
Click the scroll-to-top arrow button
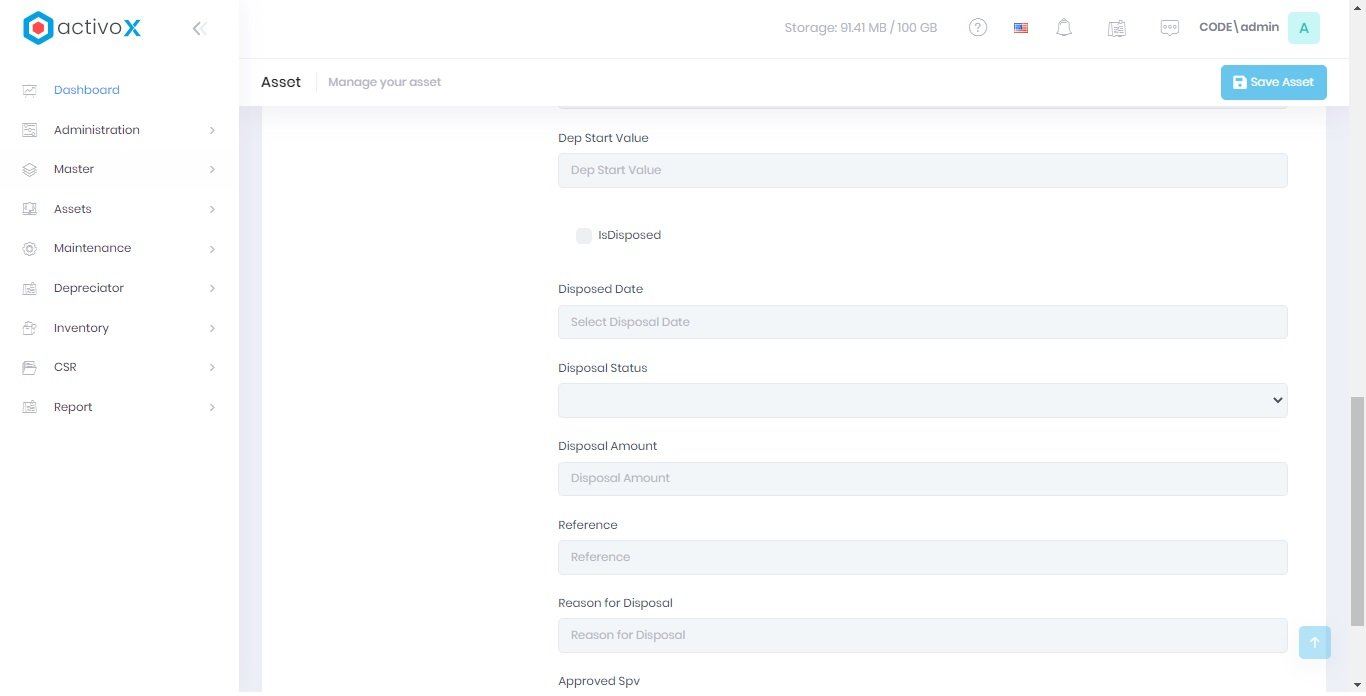1314,643
